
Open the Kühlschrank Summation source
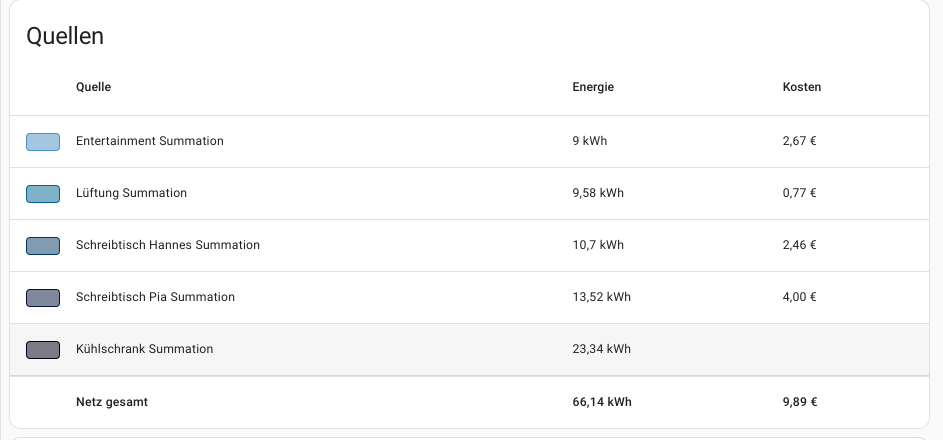[144, 350]
